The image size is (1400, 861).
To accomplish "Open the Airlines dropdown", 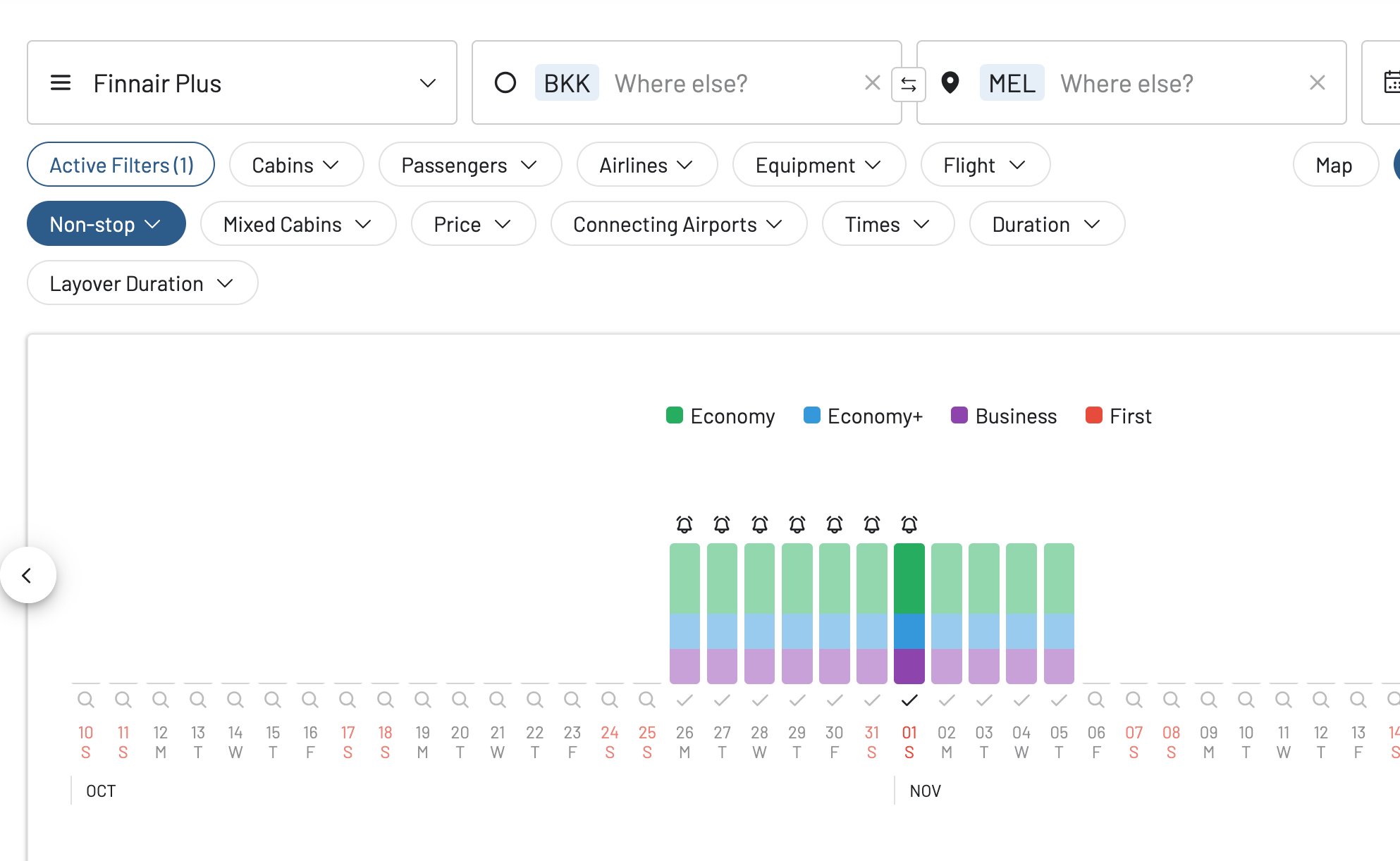I will point(646,164).
